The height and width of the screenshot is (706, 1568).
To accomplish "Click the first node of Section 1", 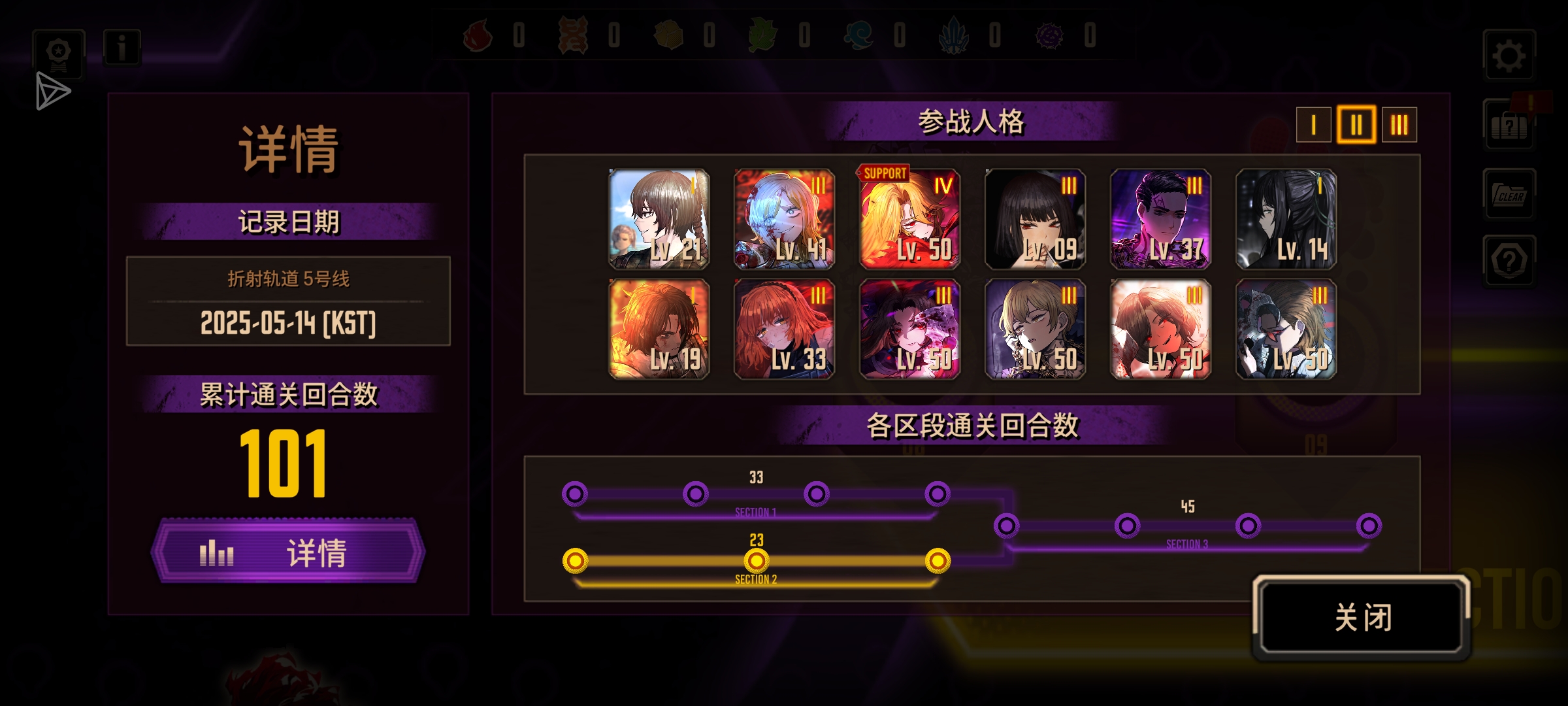I will pos(575,494).
